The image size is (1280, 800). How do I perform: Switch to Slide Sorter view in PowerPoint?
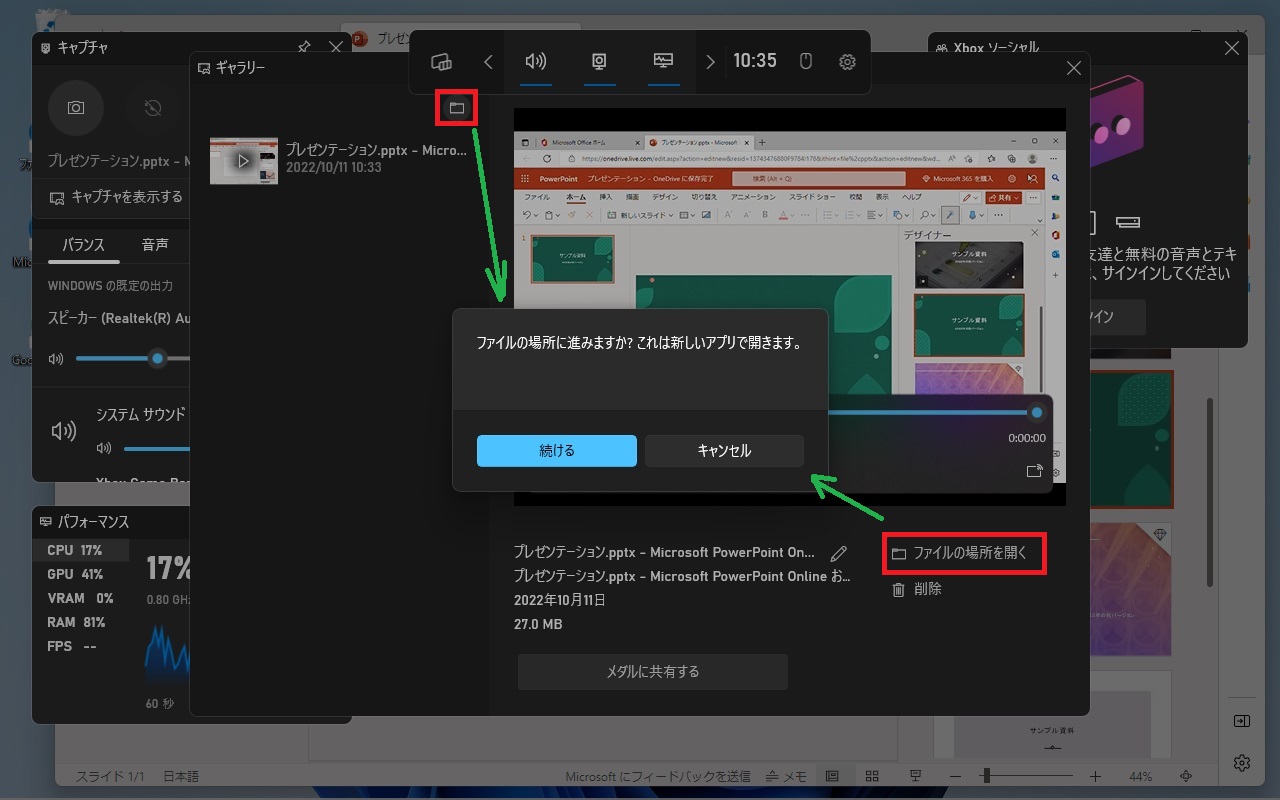click(872, 776)
